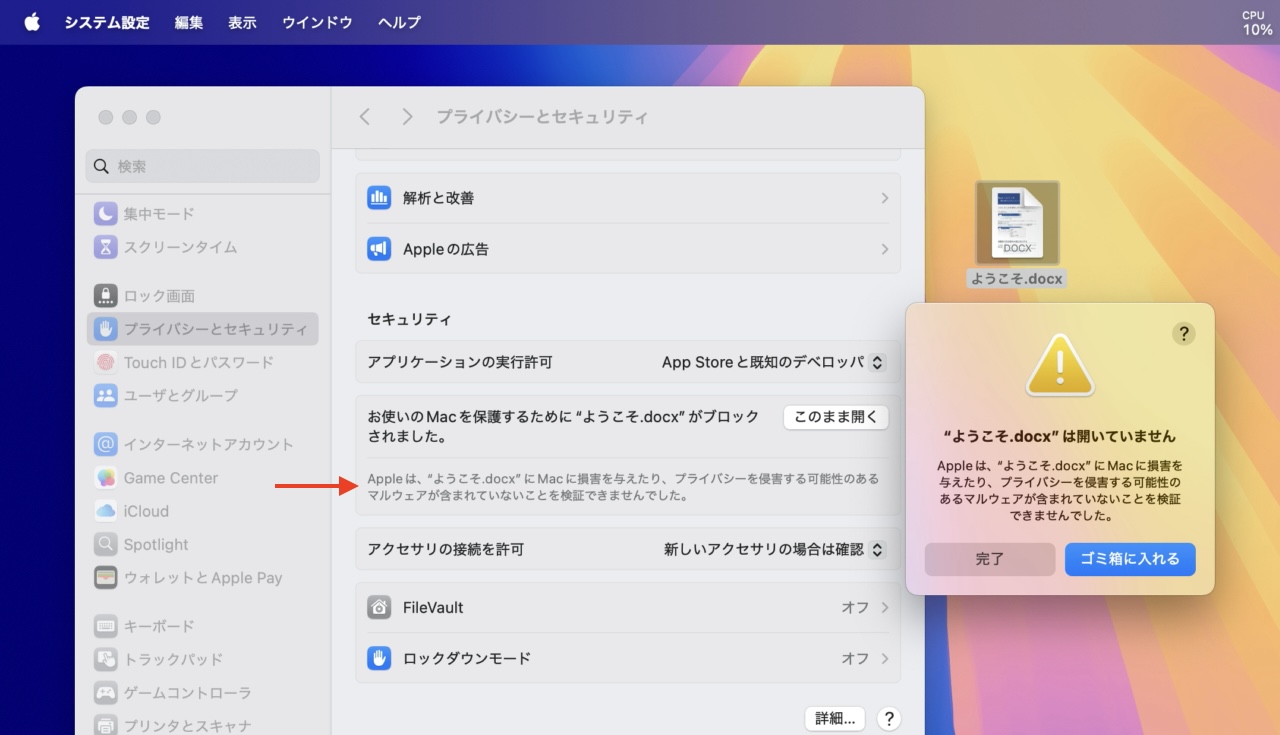Click the FileVault house-lock icon

[379, 607]
